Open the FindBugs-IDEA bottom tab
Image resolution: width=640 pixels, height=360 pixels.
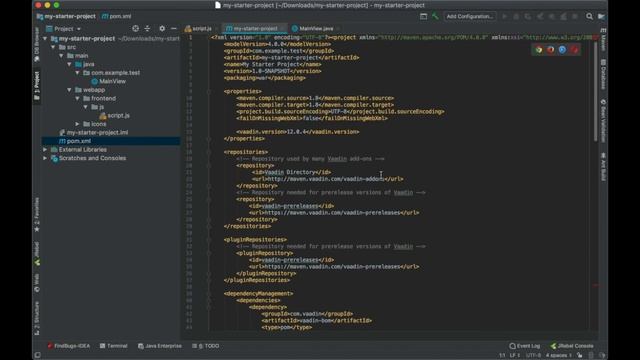click(68, 346)
